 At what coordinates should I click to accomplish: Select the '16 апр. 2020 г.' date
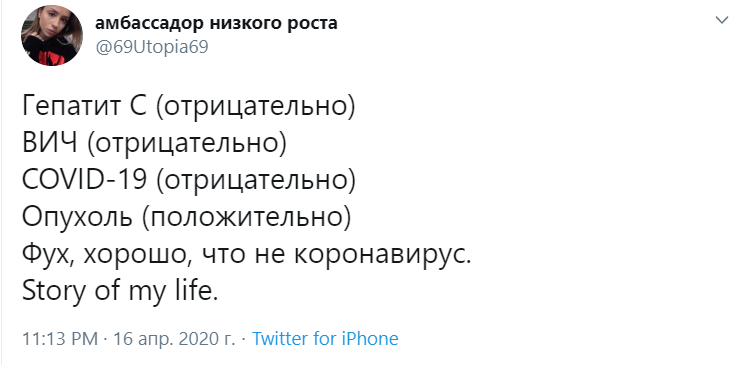[174, 338]
